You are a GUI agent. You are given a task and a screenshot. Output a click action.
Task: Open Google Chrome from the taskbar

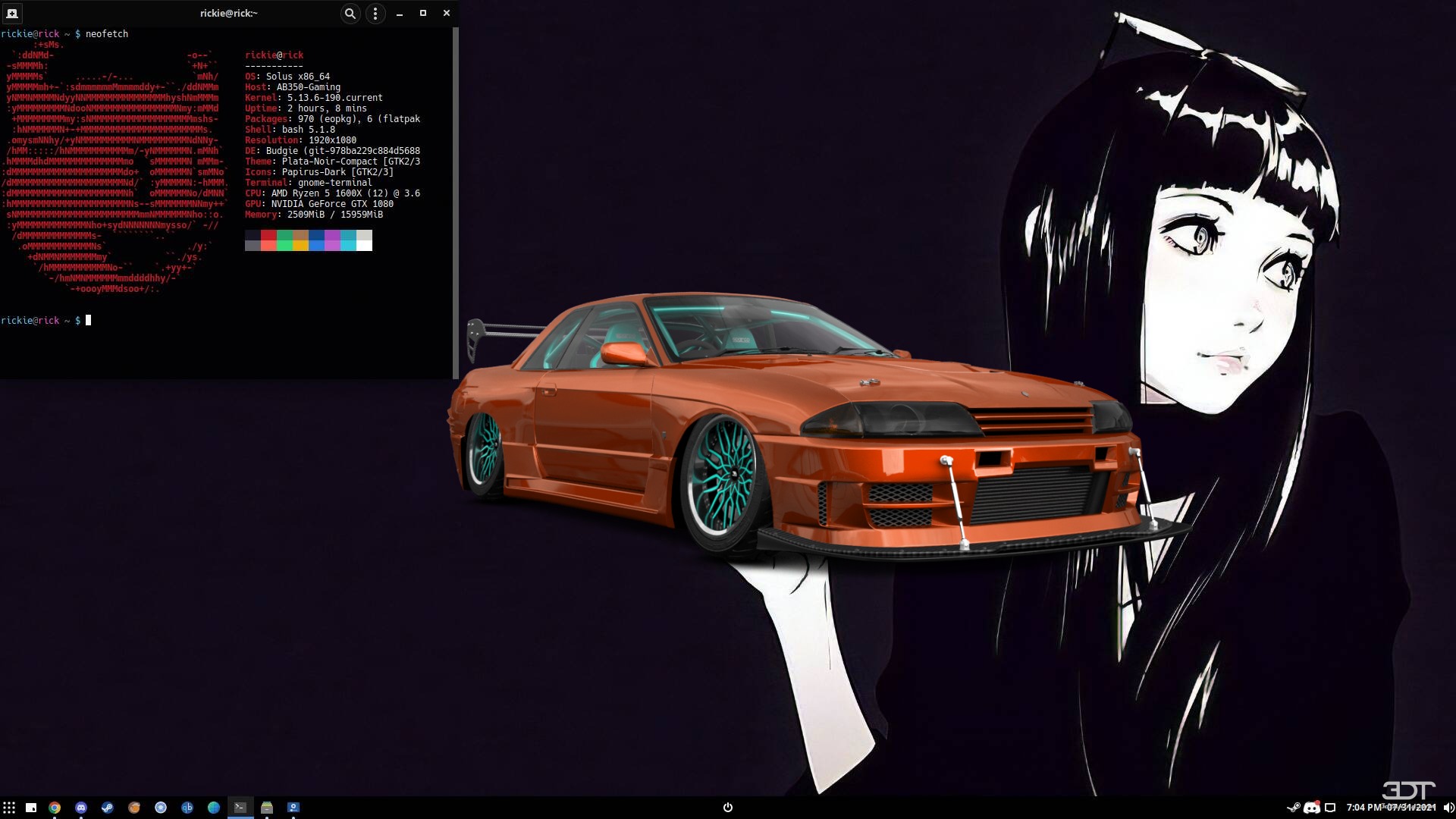(55, 808)
